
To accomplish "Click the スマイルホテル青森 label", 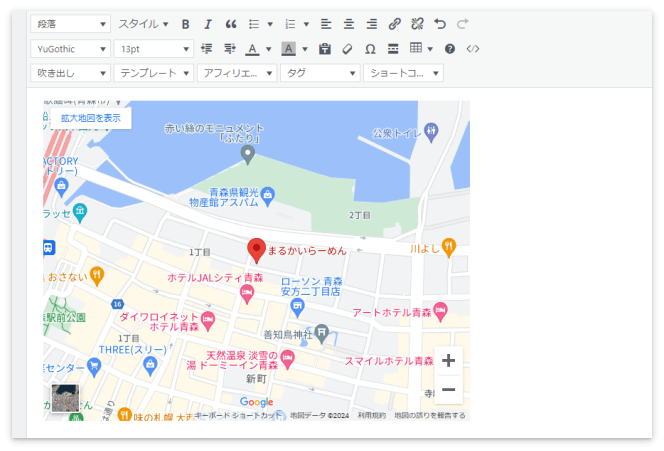I will [x=389, y=361].
